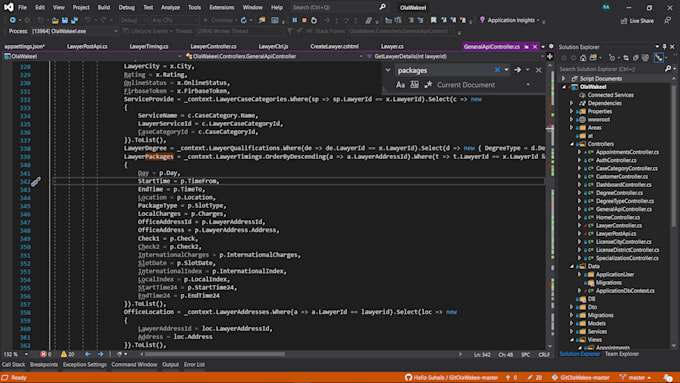680x383 pixels.
Task: Open the Call Stack tab
Action: [x=13, y=365]
